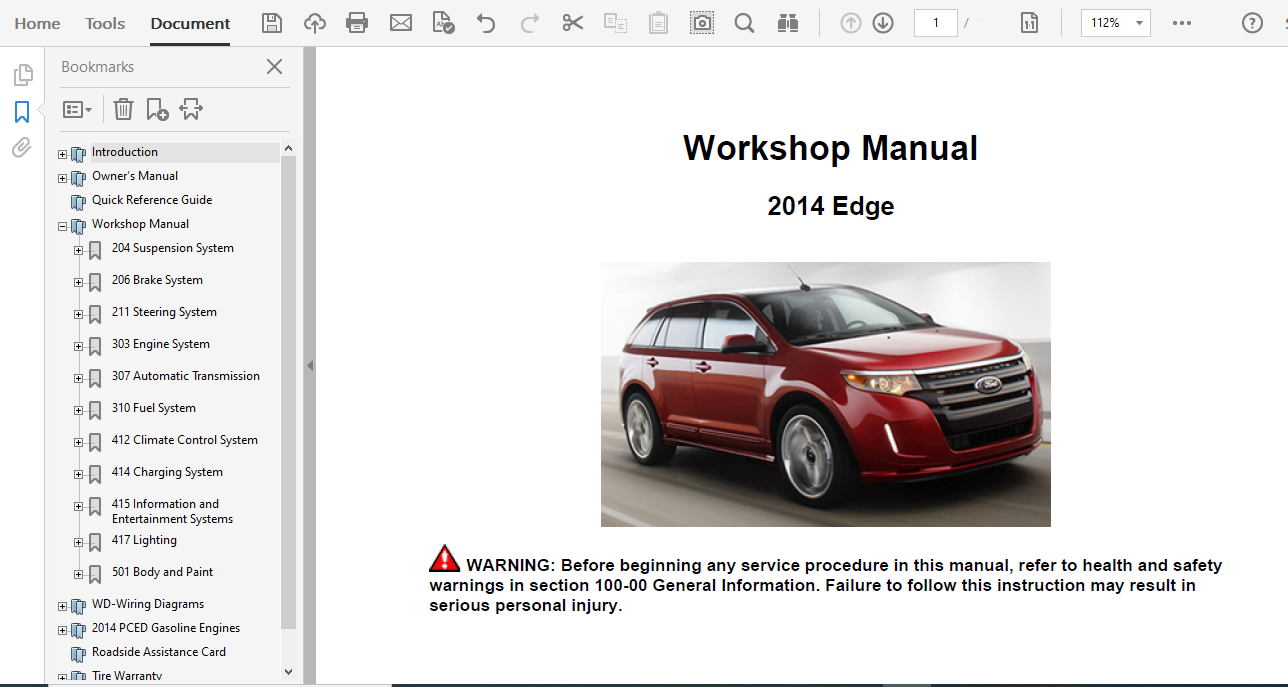The image size is (1288, 687).
Task: Collapse the Workshop Manual bookmark tree
Action: click(62, 227)
